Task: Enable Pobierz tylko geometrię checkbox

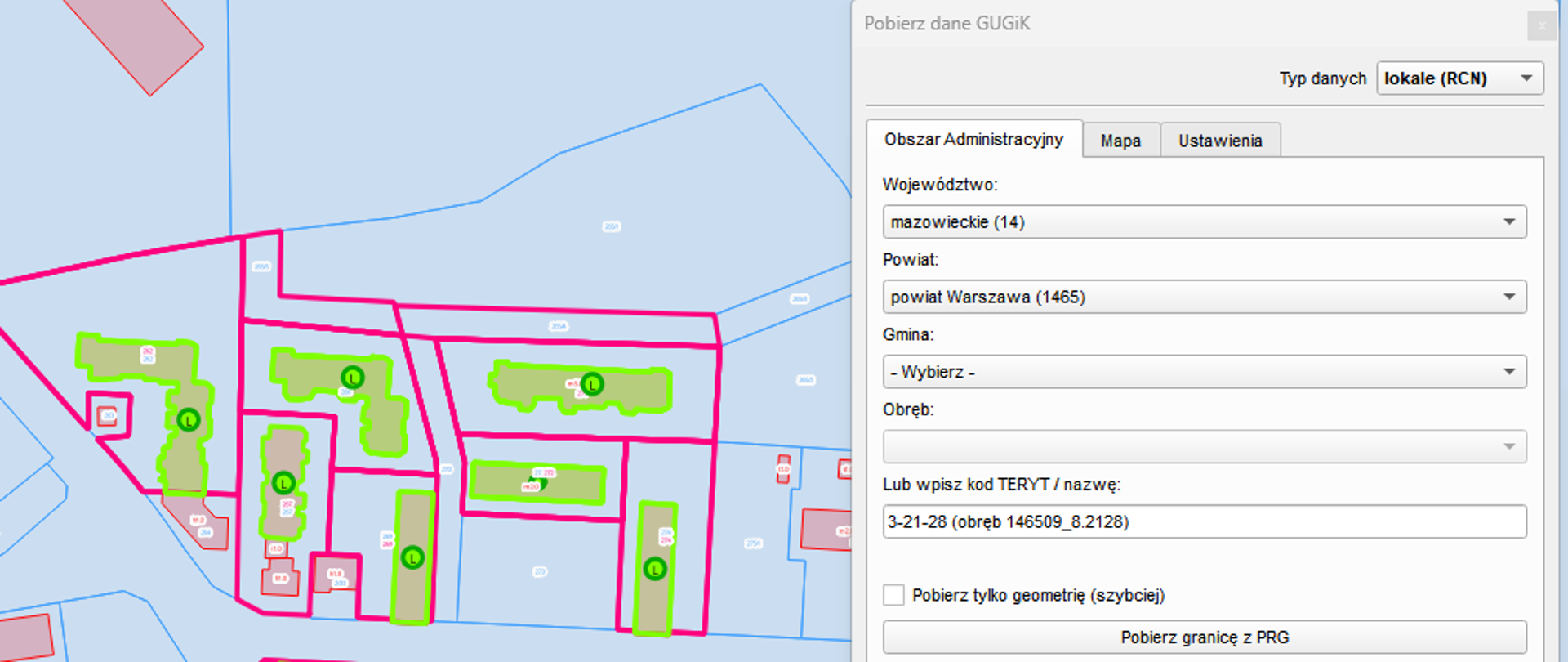Action: pyautogui.click(x=894, y=595)
